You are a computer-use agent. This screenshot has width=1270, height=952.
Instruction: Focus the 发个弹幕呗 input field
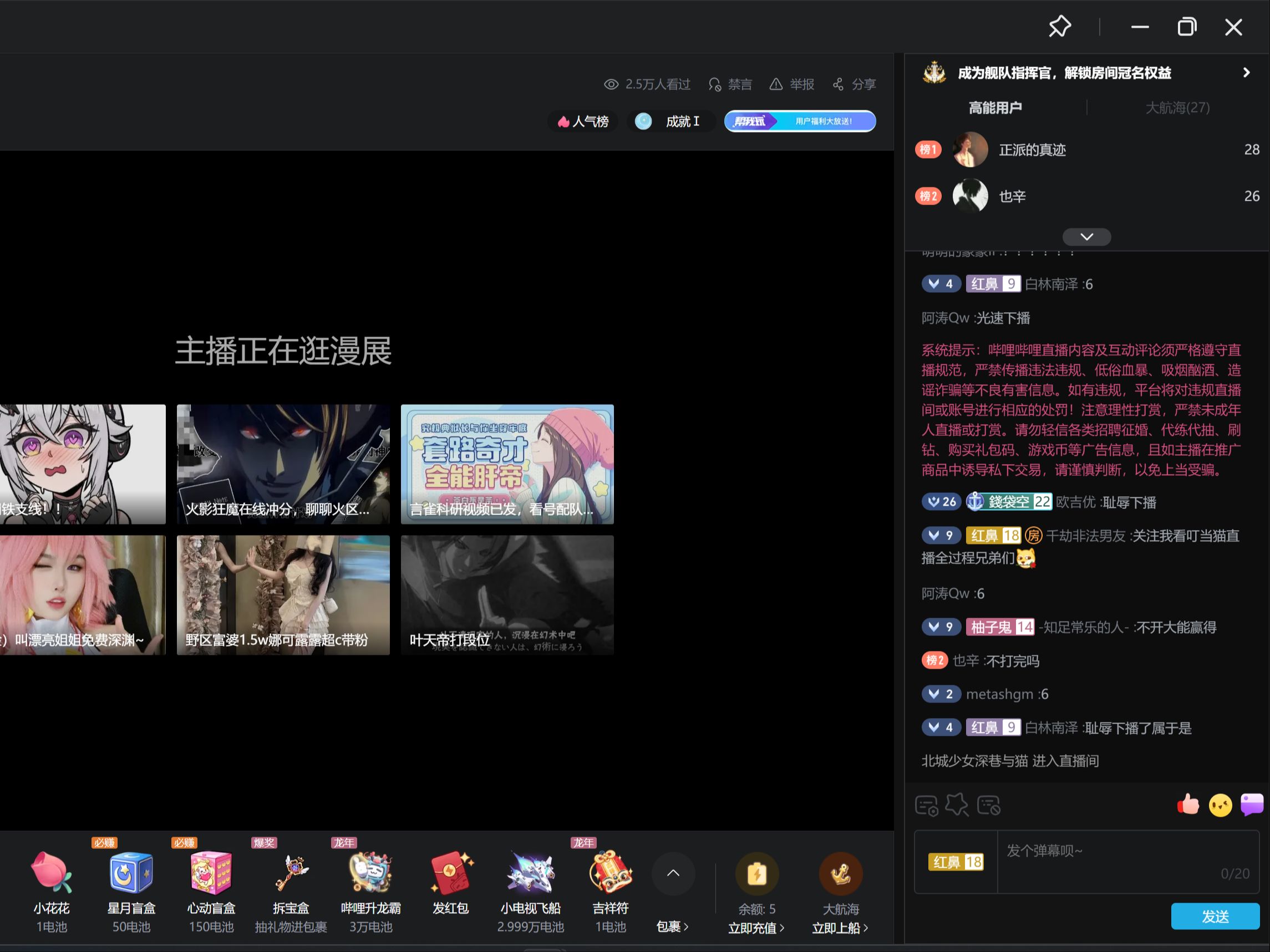[1128, 862]
